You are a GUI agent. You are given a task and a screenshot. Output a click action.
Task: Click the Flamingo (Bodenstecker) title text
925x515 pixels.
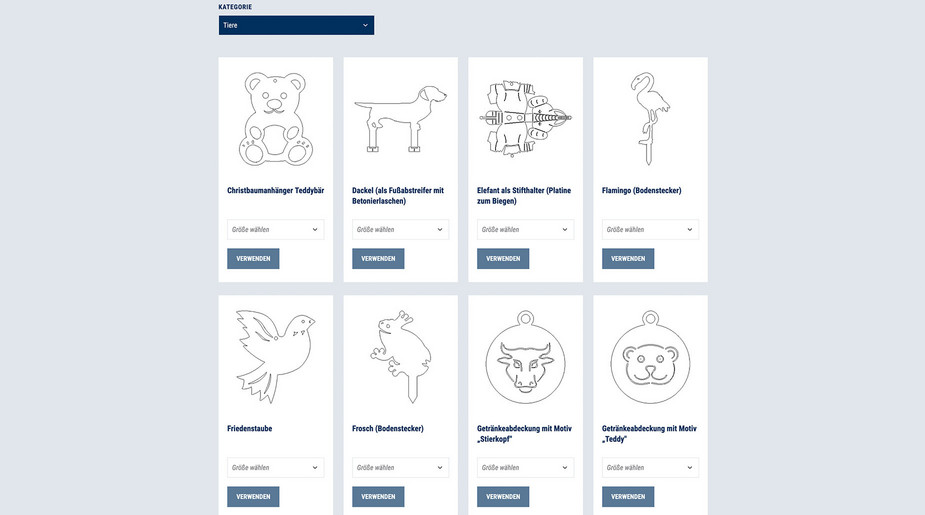(x=641, y=191)
